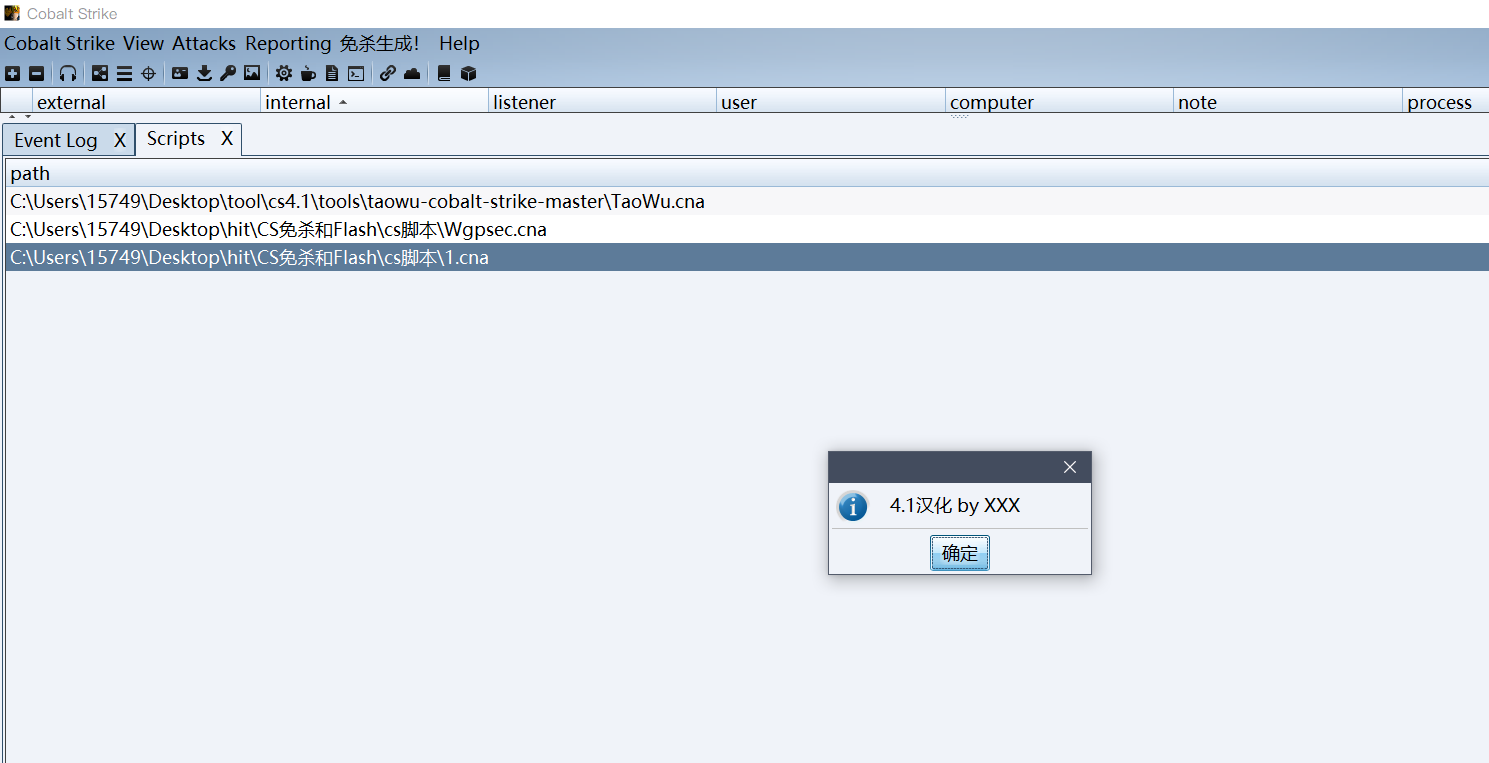Open the Attacks menu

coord(204,43)
